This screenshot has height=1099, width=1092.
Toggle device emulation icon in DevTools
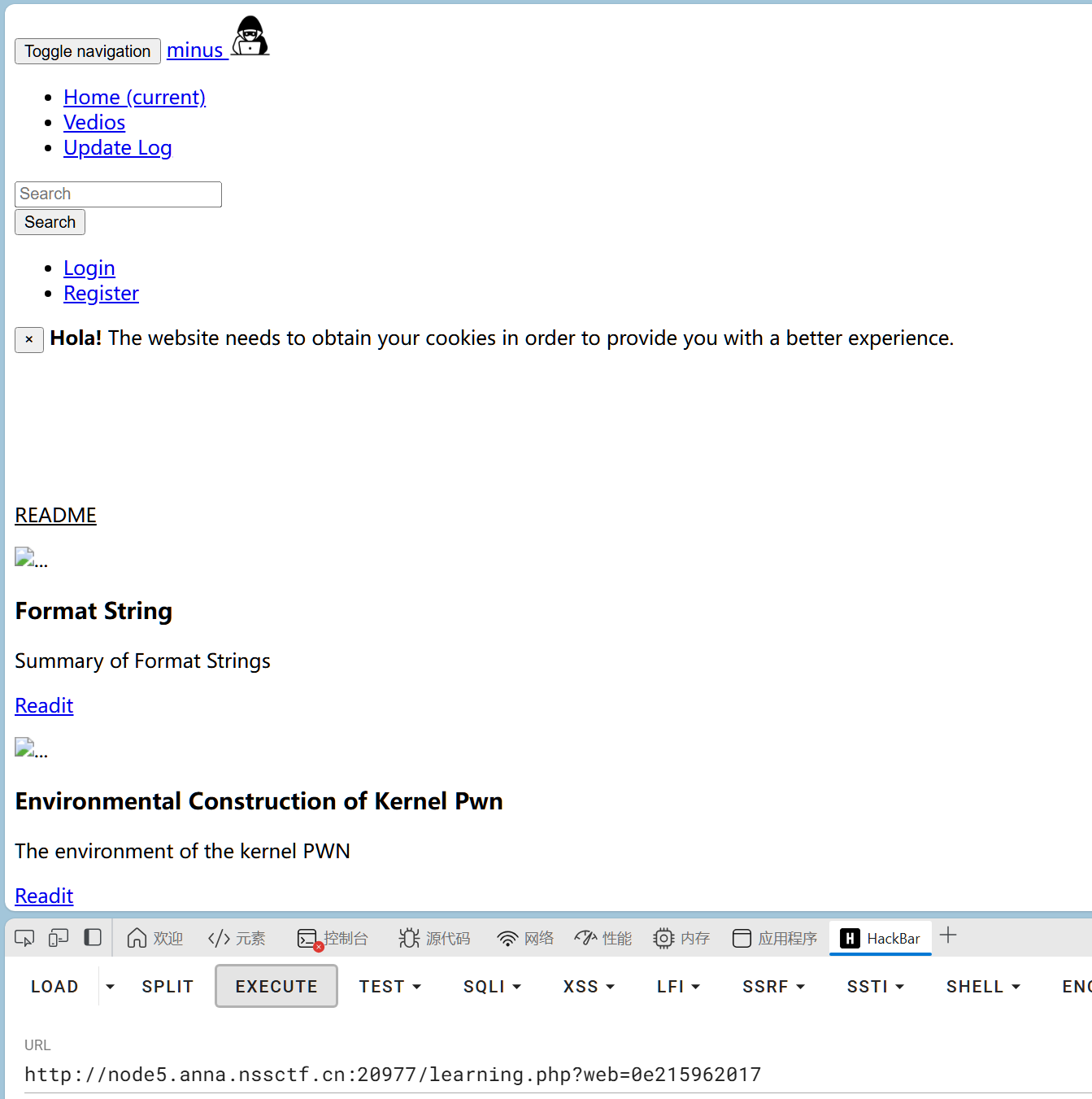click(59, 938)
